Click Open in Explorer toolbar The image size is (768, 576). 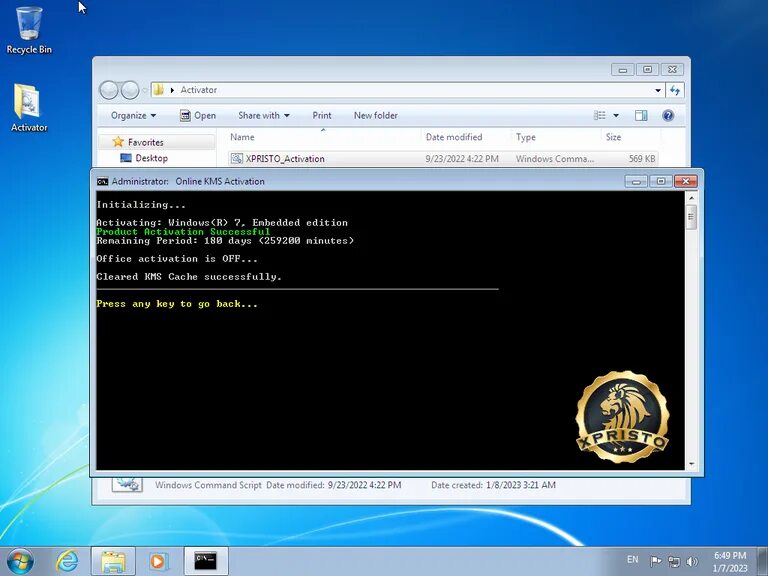(198, 116)
